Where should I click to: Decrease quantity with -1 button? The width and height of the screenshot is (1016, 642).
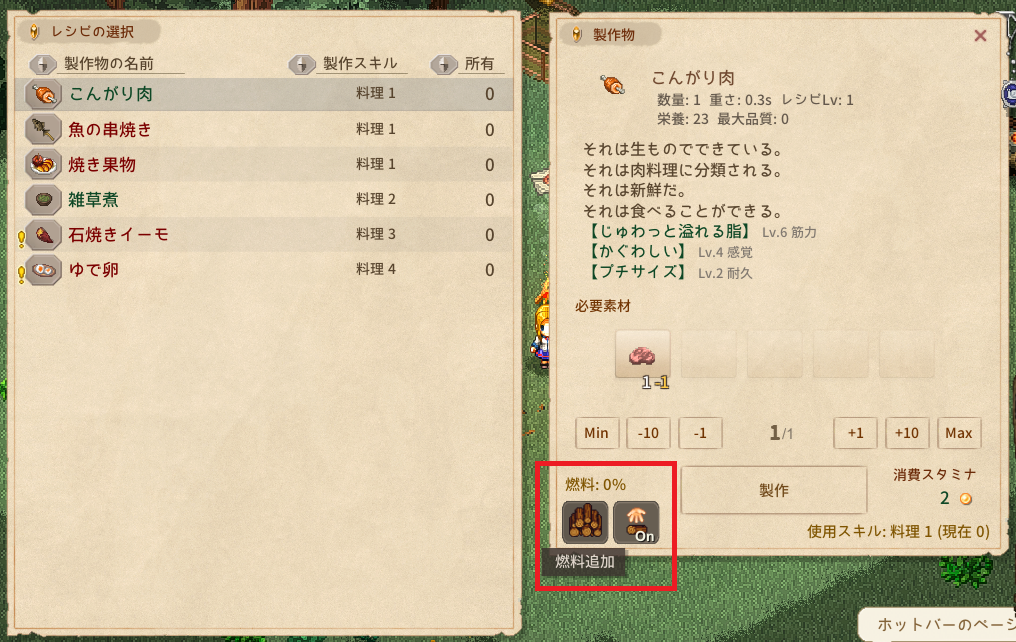[x=700, y=433]
